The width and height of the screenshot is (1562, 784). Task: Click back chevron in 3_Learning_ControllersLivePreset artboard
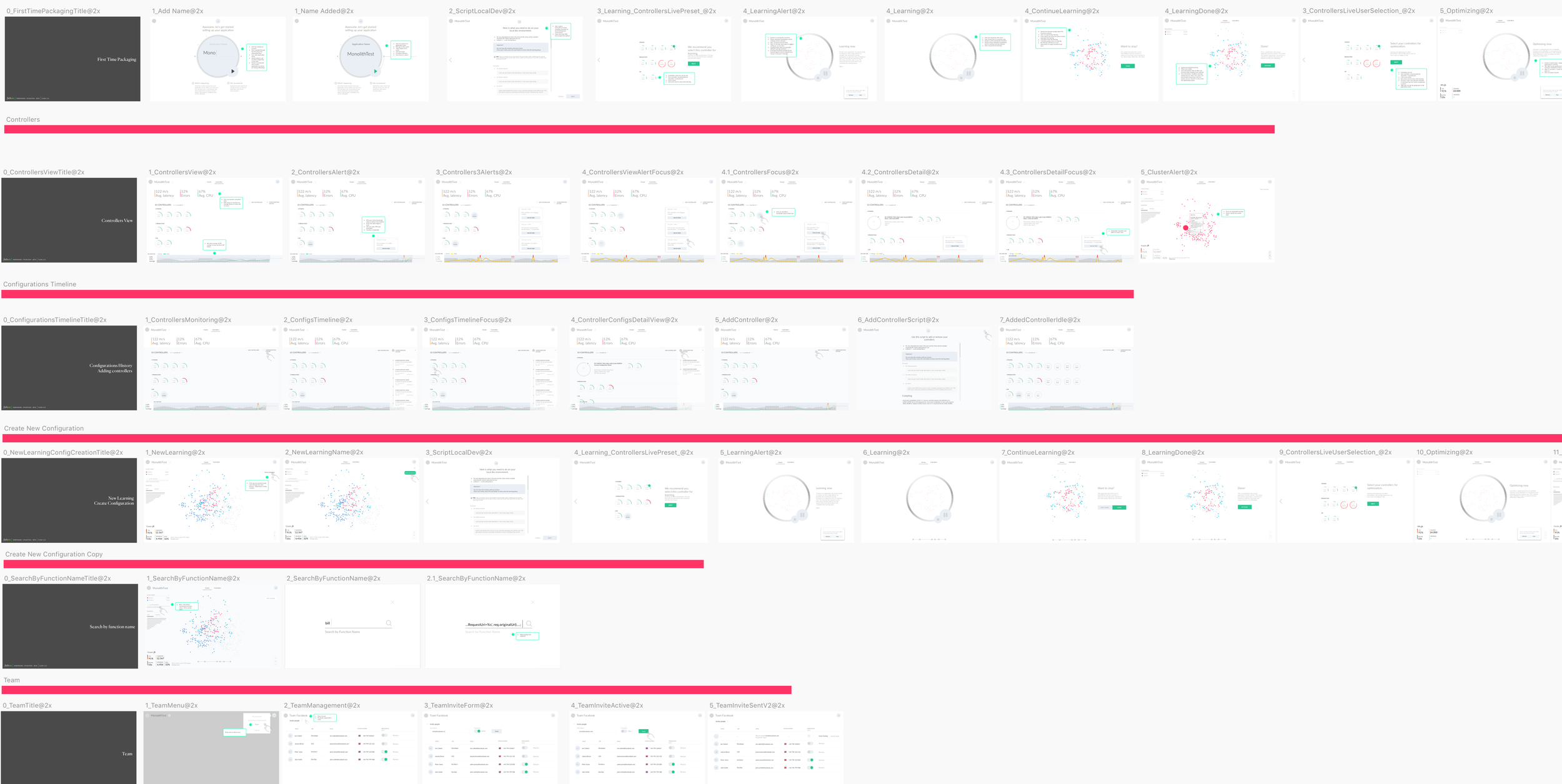tap(599, 60)
